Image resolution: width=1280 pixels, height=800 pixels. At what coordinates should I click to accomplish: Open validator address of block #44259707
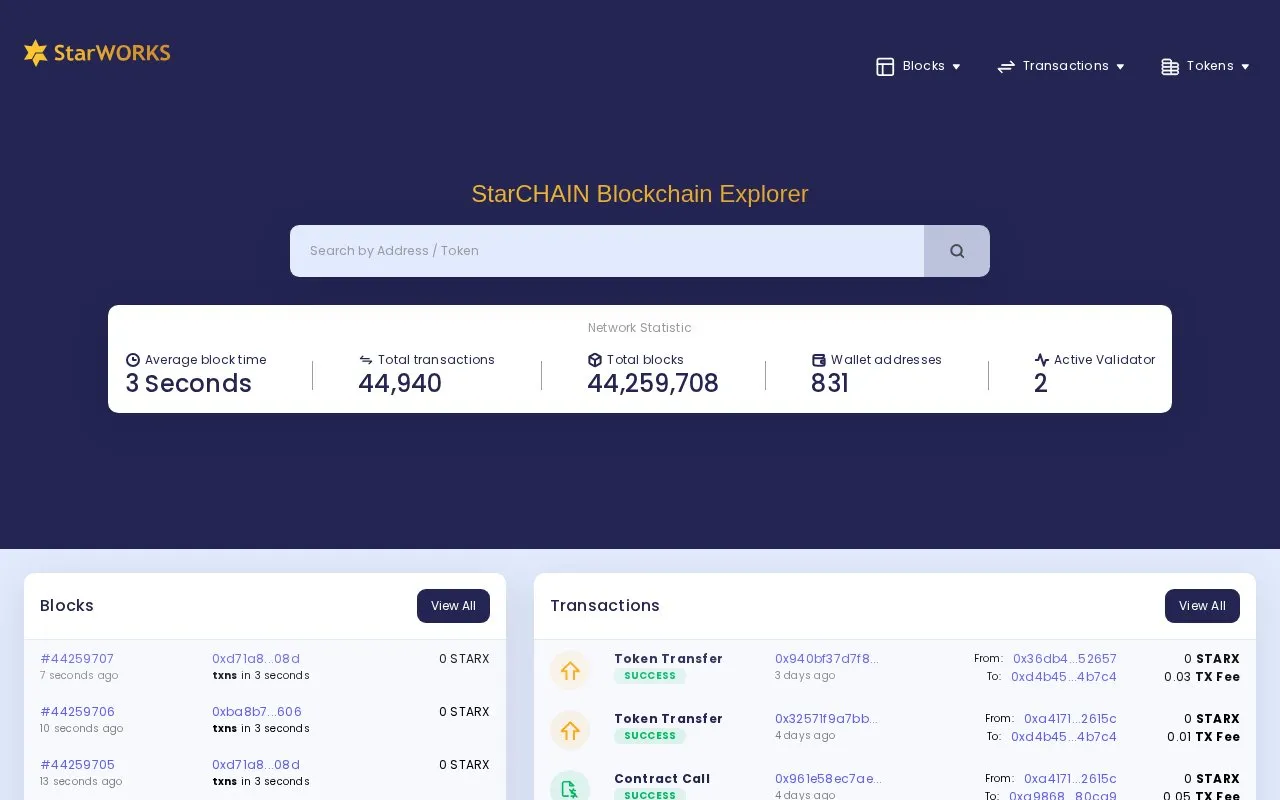pyautogui.click(x=256, y=659)
